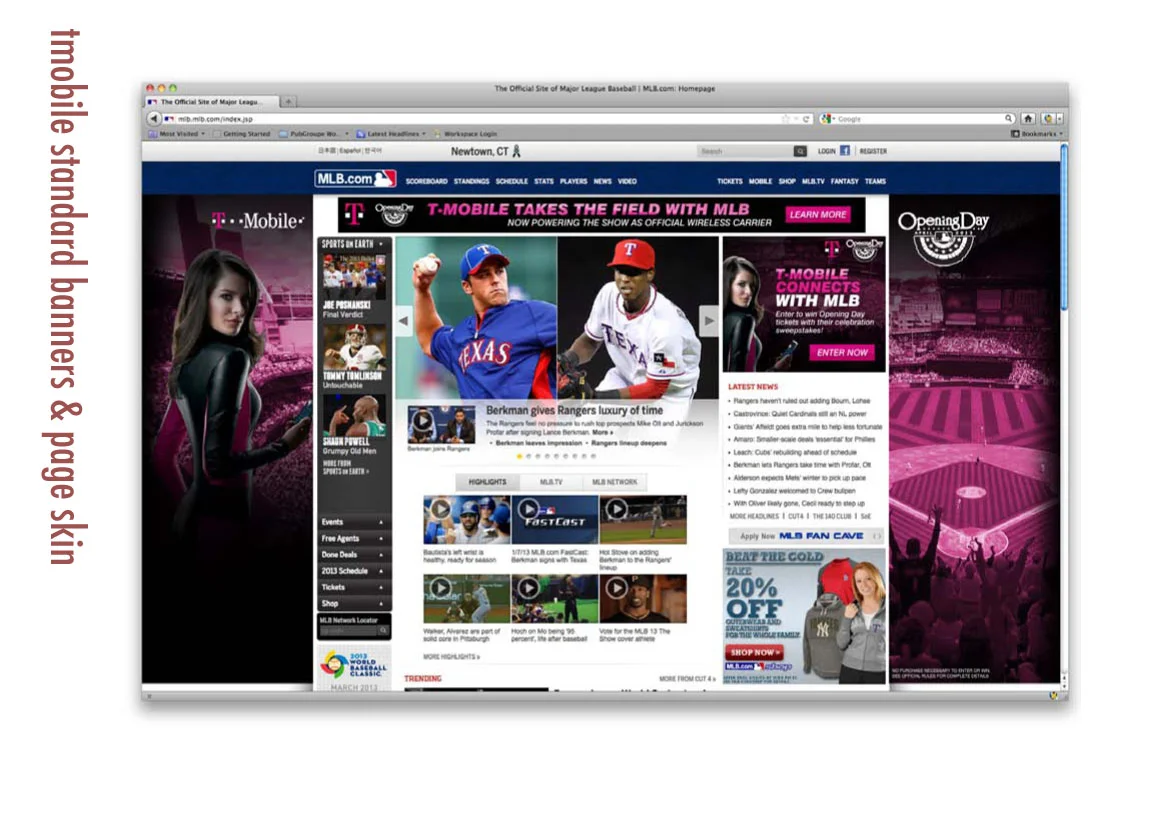
Task: Open Scoreboard in MLB navigation
Action: [x=426, y=181]
